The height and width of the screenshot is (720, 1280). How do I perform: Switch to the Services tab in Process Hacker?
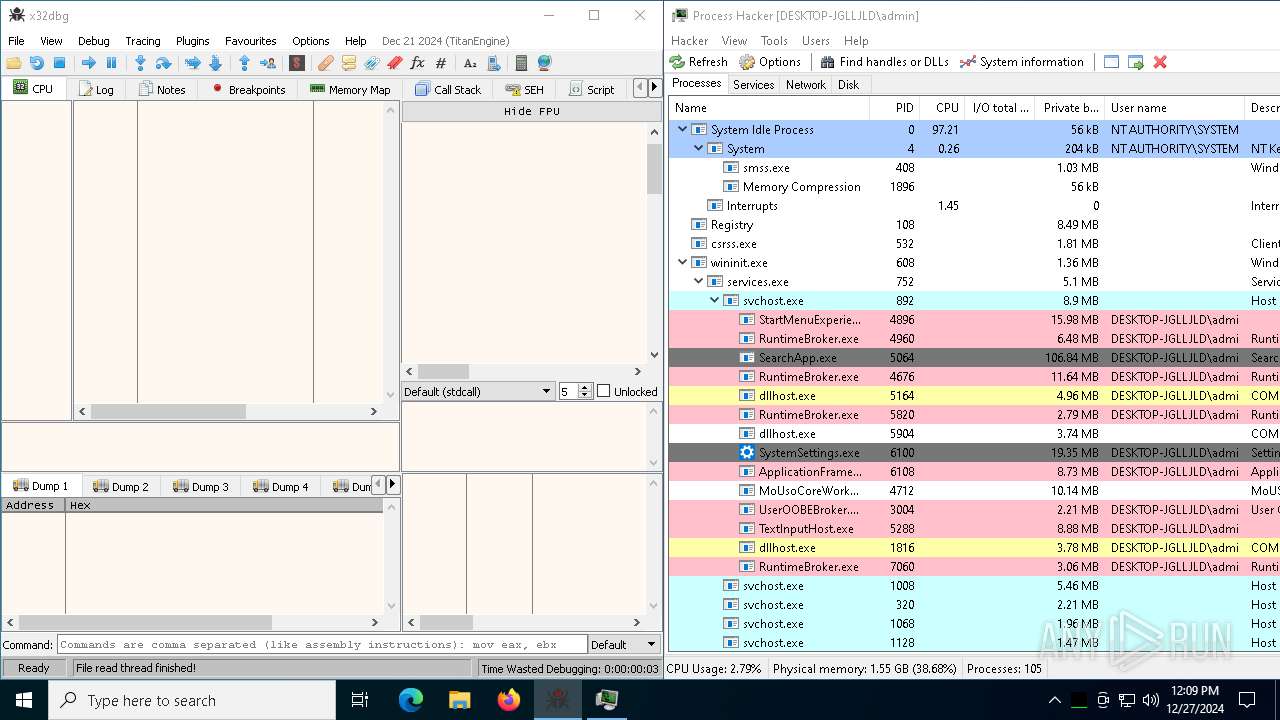point(753,85)
